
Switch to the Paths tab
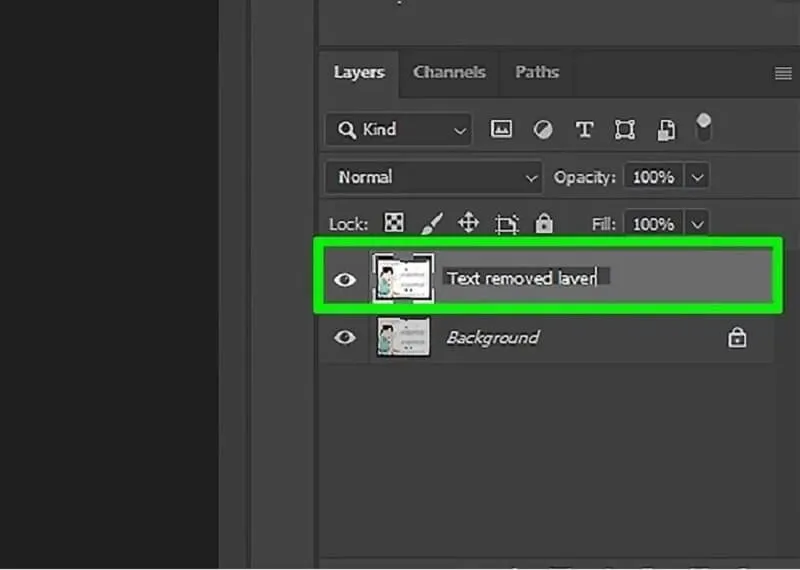tap(537, 72)
